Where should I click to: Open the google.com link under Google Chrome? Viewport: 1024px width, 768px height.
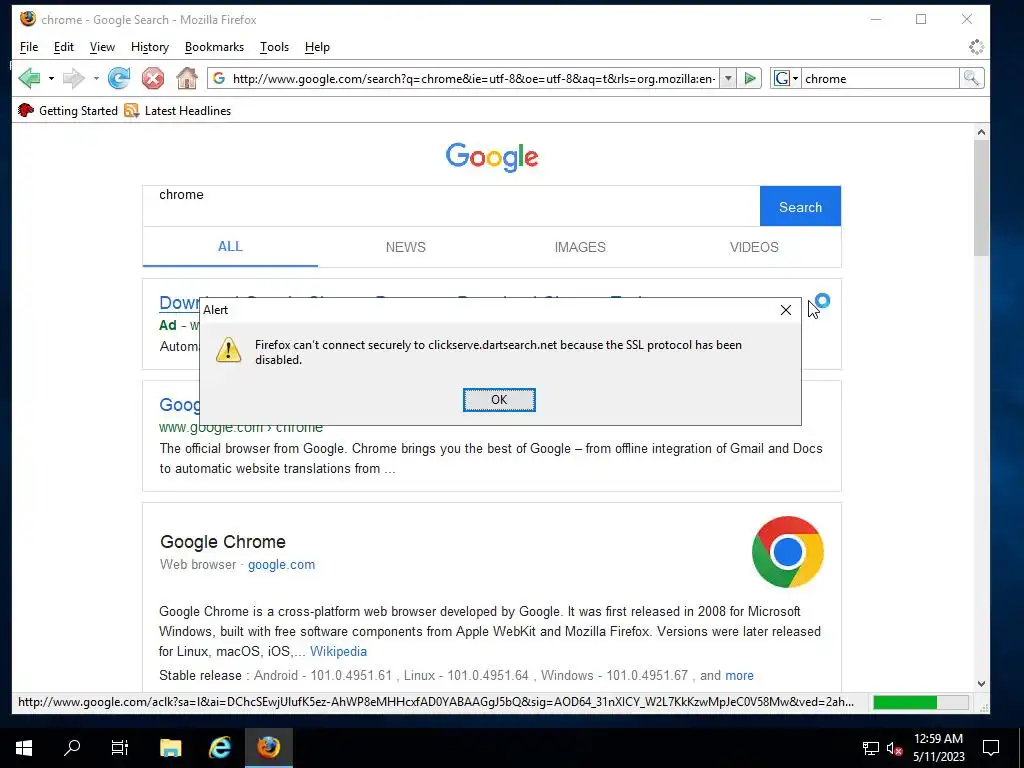pyautogui.click(x=281, y=565)
